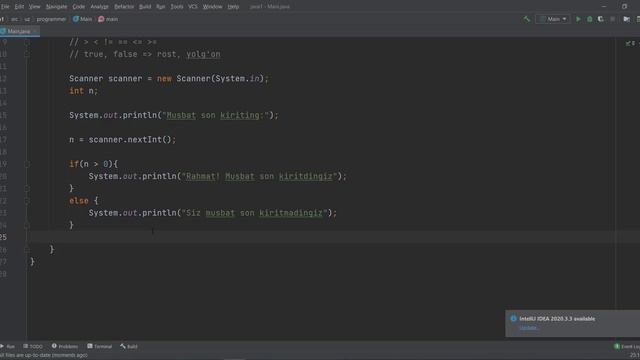This screenshot has width=640, height=360.
Task: Click the "Rahmat! Musbat son kiritdingiz" string
Action: click(260, 176)
